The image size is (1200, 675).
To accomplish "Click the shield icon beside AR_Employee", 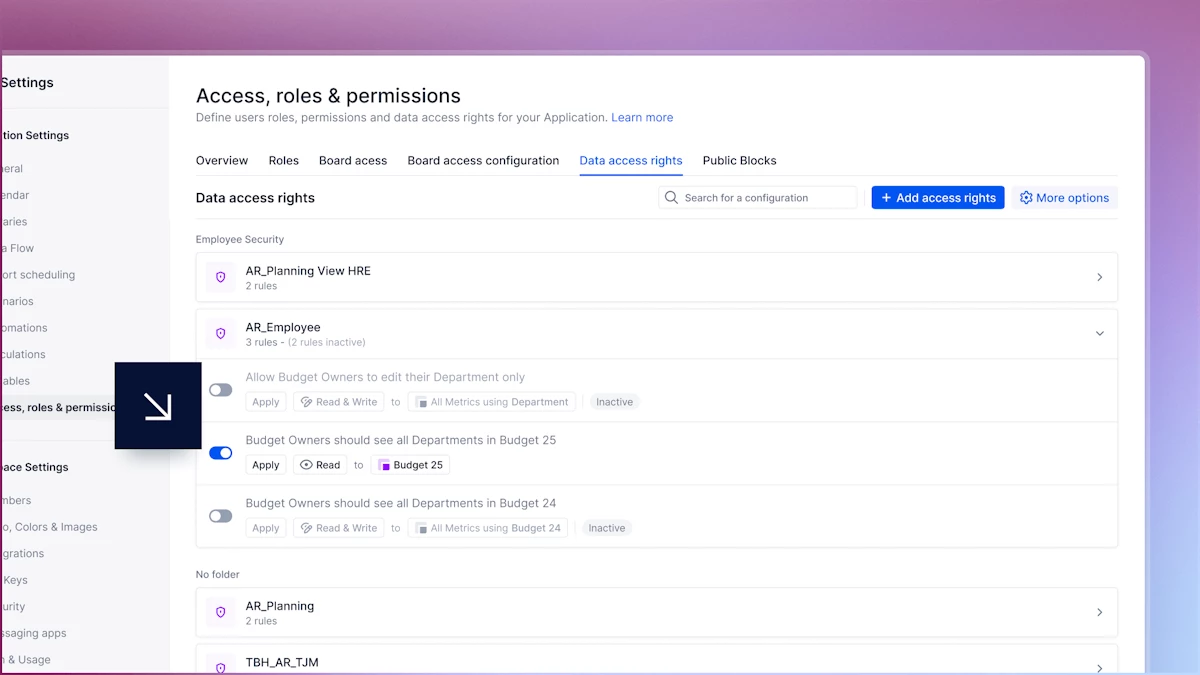I will 221,333.
